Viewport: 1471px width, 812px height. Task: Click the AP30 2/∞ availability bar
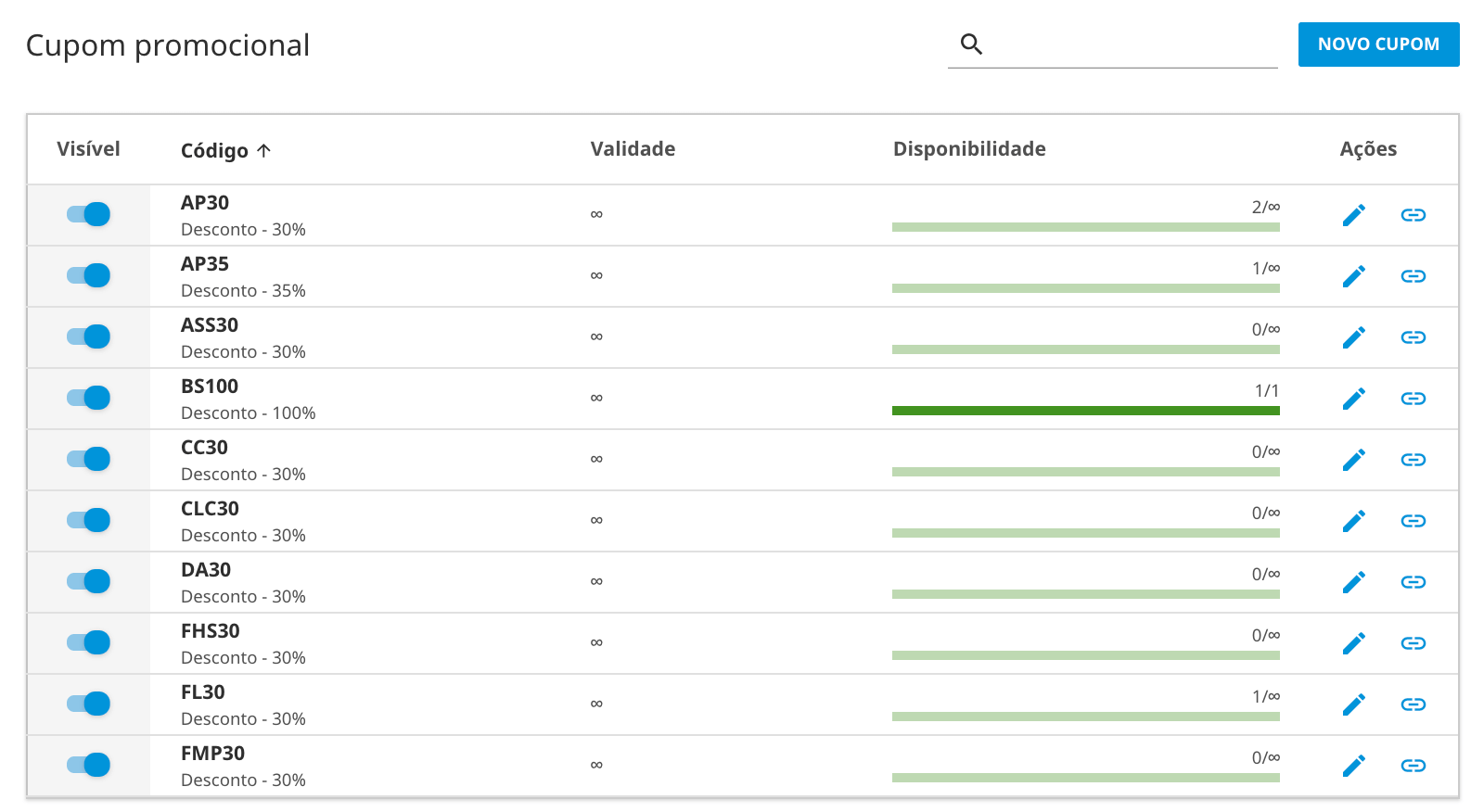coord(1086,227)
